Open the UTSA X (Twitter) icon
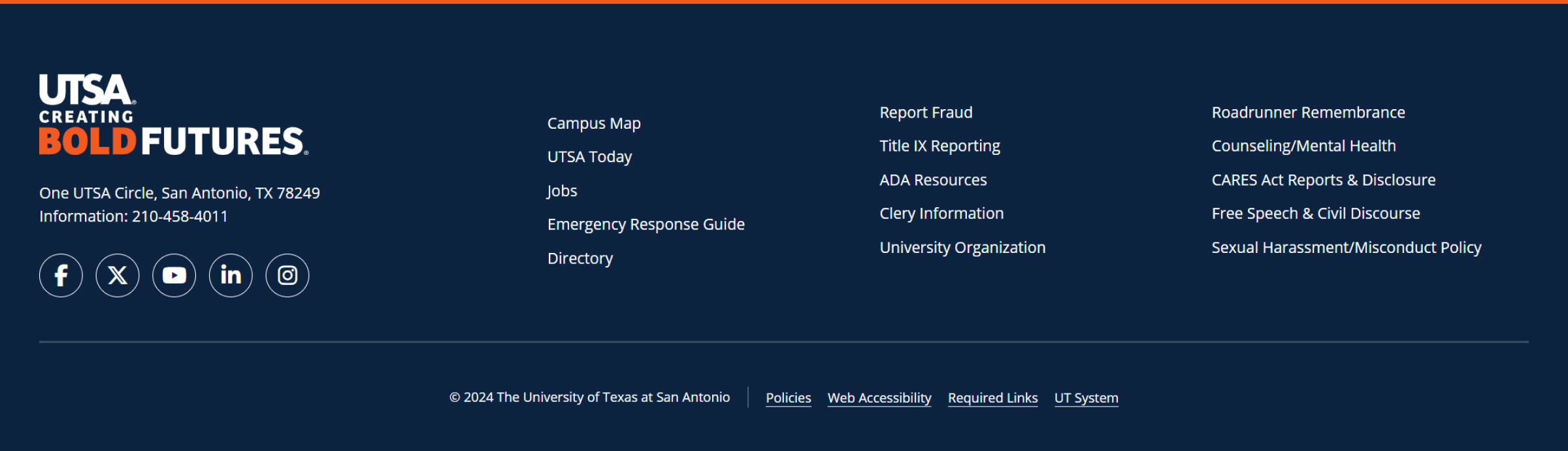 click(x=118, y=275)
